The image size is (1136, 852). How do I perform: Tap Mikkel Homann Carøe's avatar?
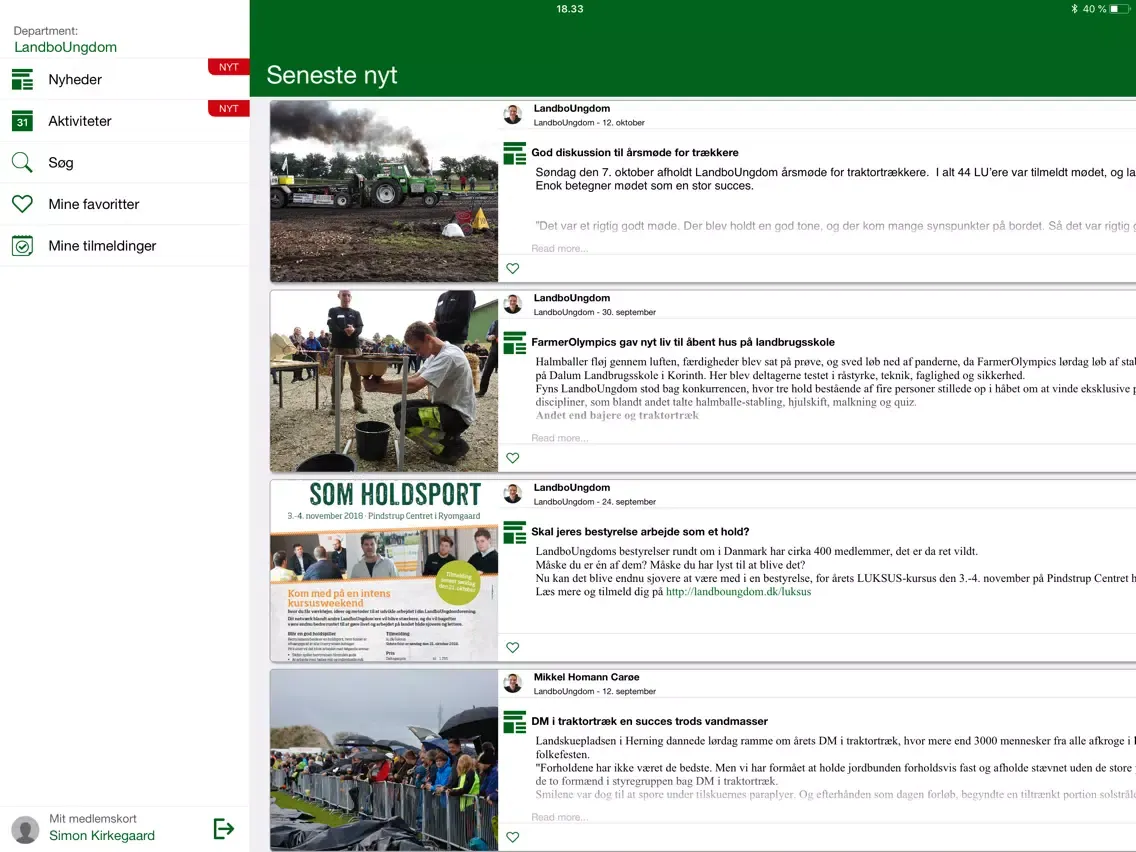coord(513,683)
